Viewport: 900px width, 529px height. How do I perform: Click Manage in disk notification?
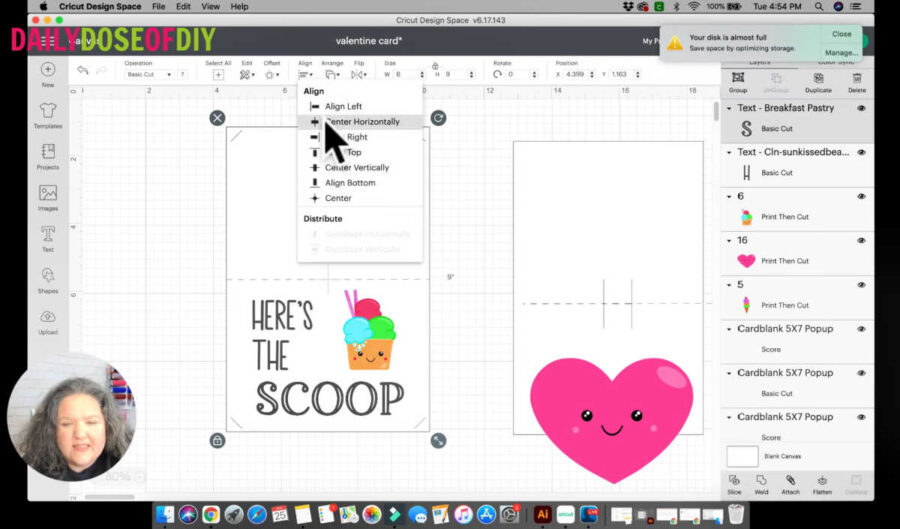click(x=841, y=52)
